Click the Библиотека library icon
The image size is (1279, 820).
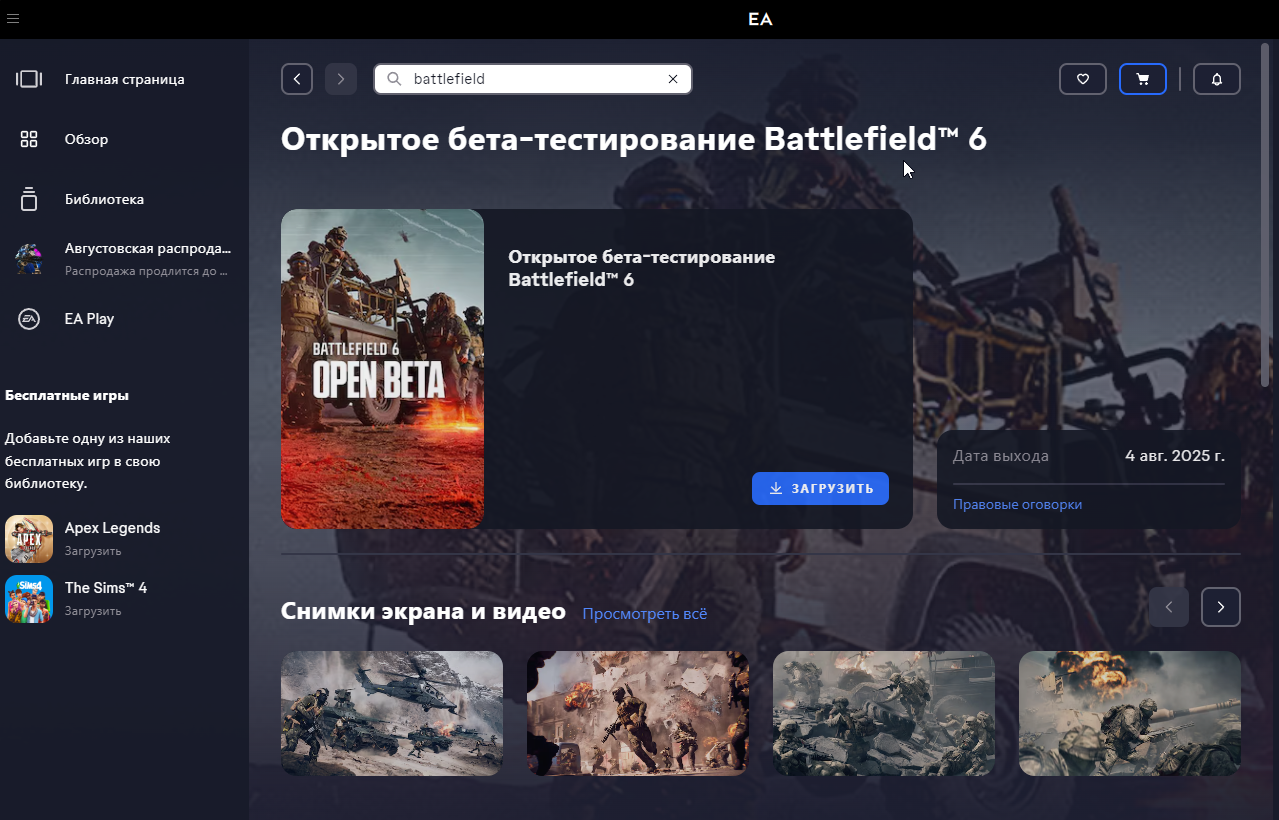(29, 199)
